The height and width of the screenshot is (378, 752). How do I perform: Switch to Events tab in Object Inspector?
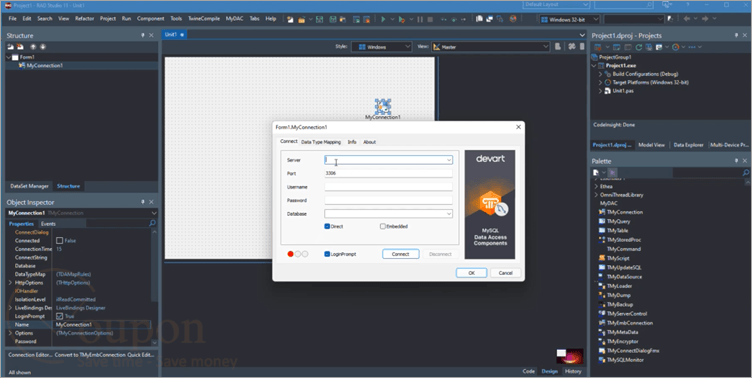click(48, 224)
